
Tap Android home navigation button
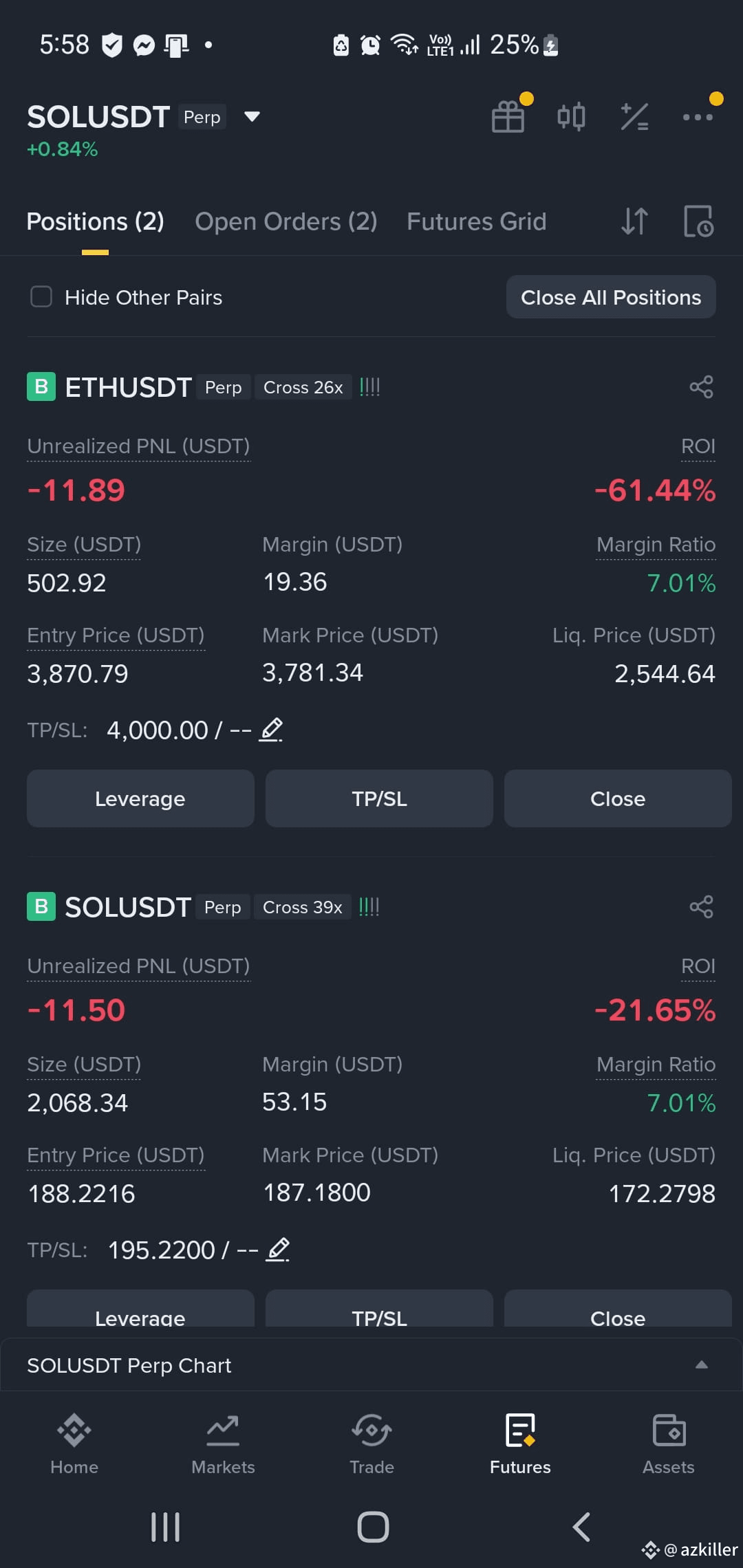click(x=373, y=1527)
